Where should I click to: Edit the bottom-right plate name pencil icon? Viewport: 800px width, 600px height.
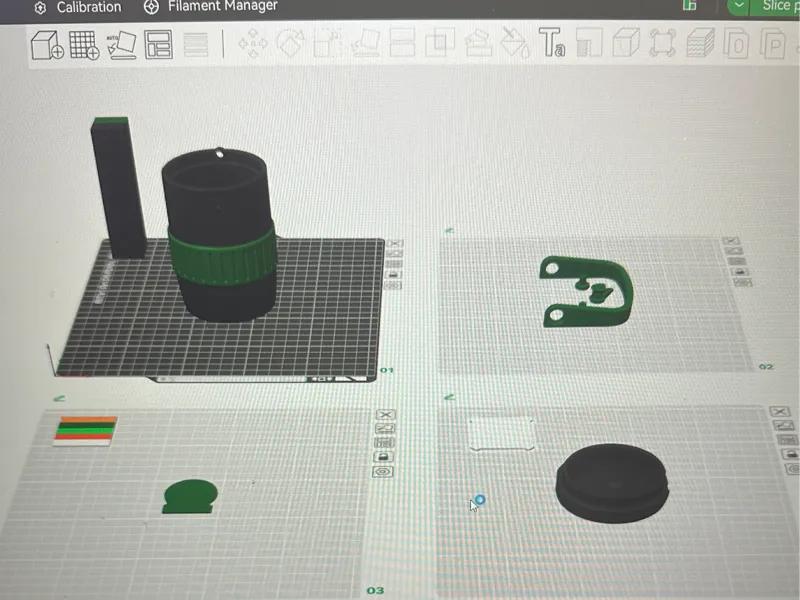[449, 397]
